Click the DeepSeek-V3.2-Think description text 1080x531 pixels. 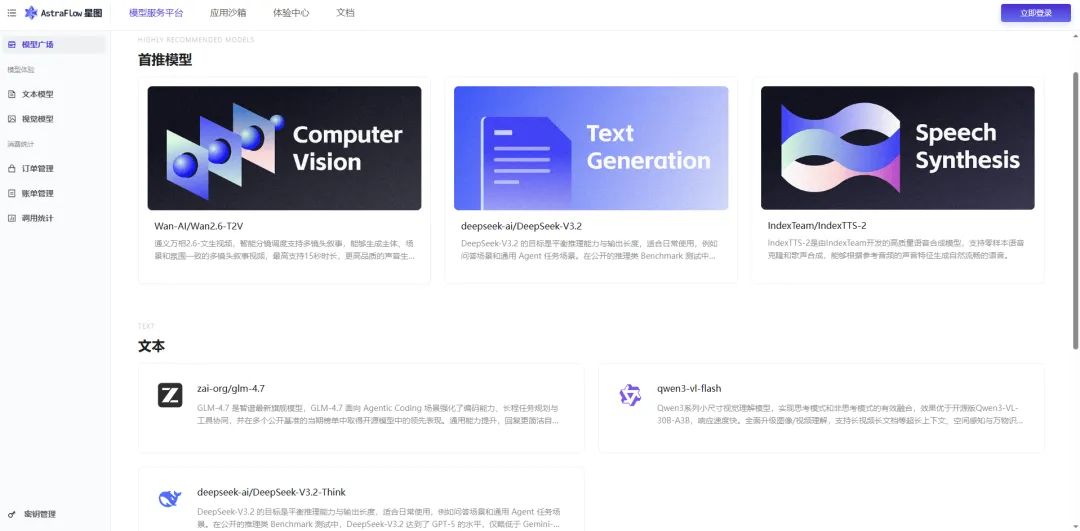(x=378, y=518)
